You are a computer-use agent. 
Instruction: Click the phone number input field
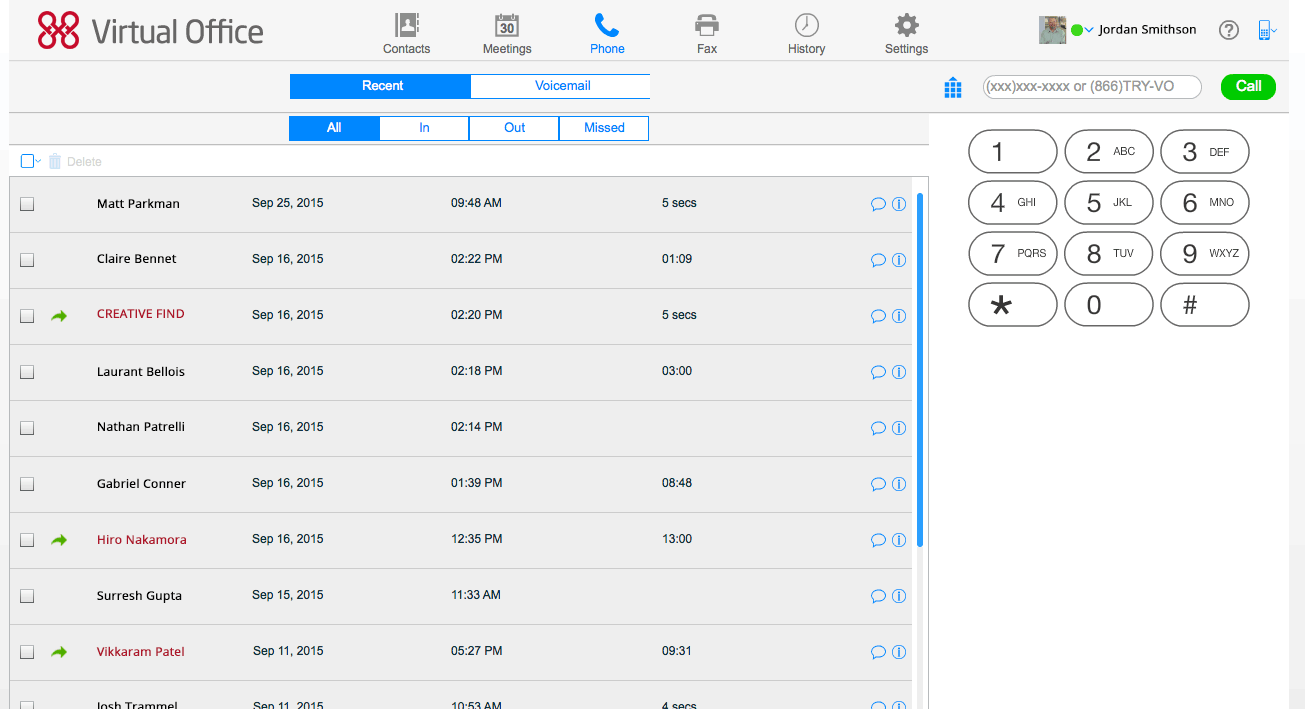click(x=1092, y=87)
